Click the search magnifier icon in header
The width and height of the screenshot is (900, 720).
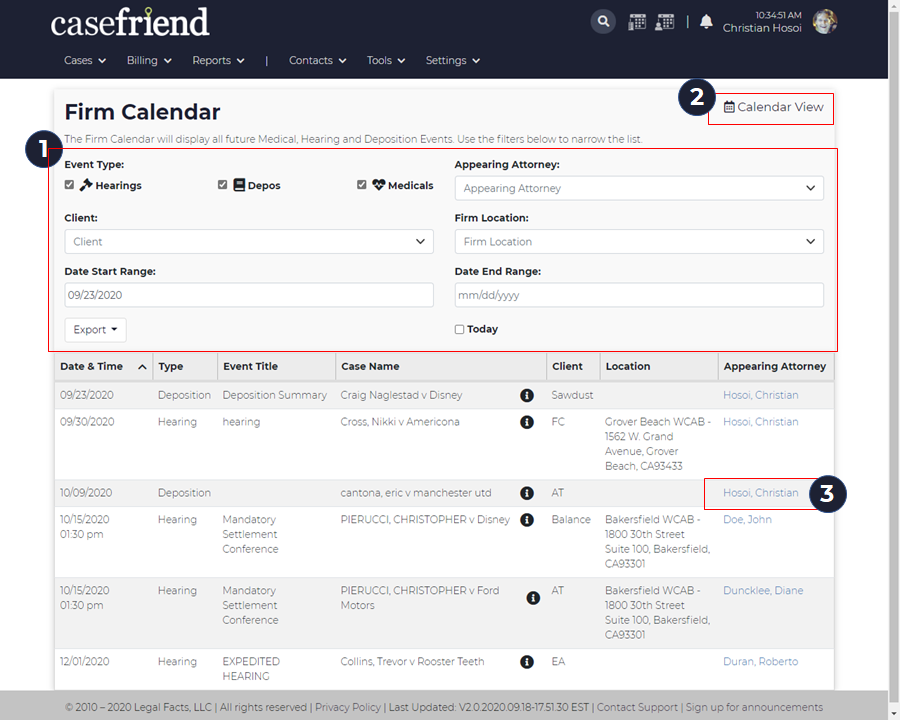(603, 22)
